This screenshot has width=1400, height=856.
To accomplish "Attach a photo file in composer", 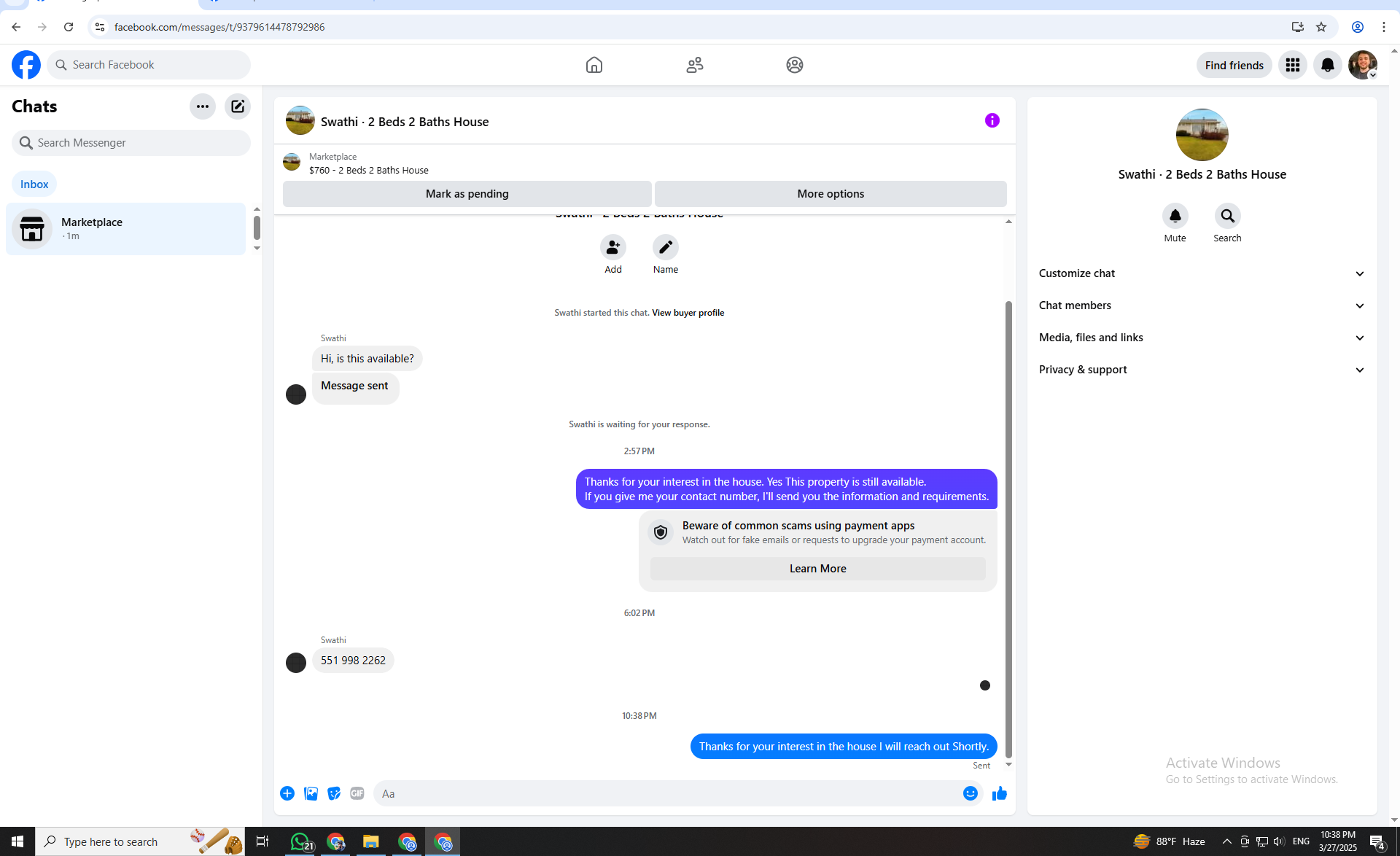I will tap(311, 793).
